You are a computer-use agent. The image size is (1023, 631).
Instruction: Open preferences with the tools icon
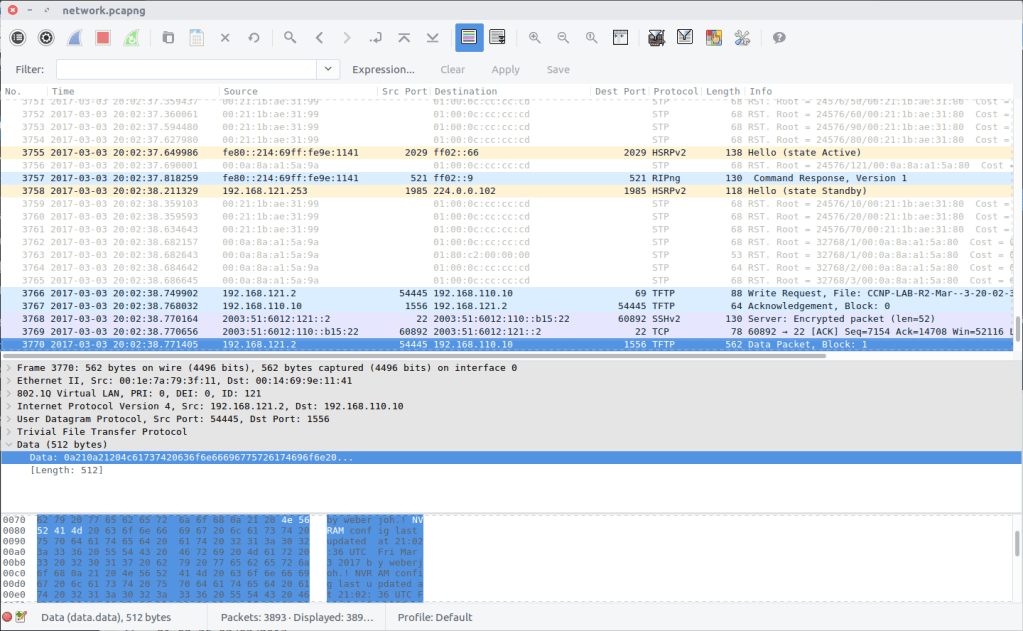click(742, 38)
